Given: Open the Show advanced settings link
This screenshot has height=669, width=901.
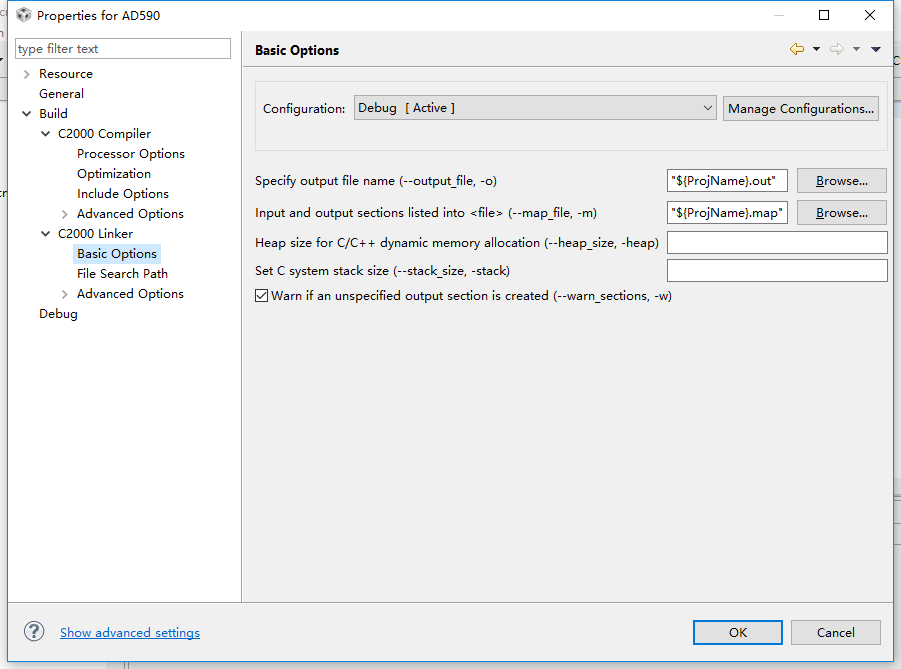Looking at the screenshot, I should pos(130,633).
